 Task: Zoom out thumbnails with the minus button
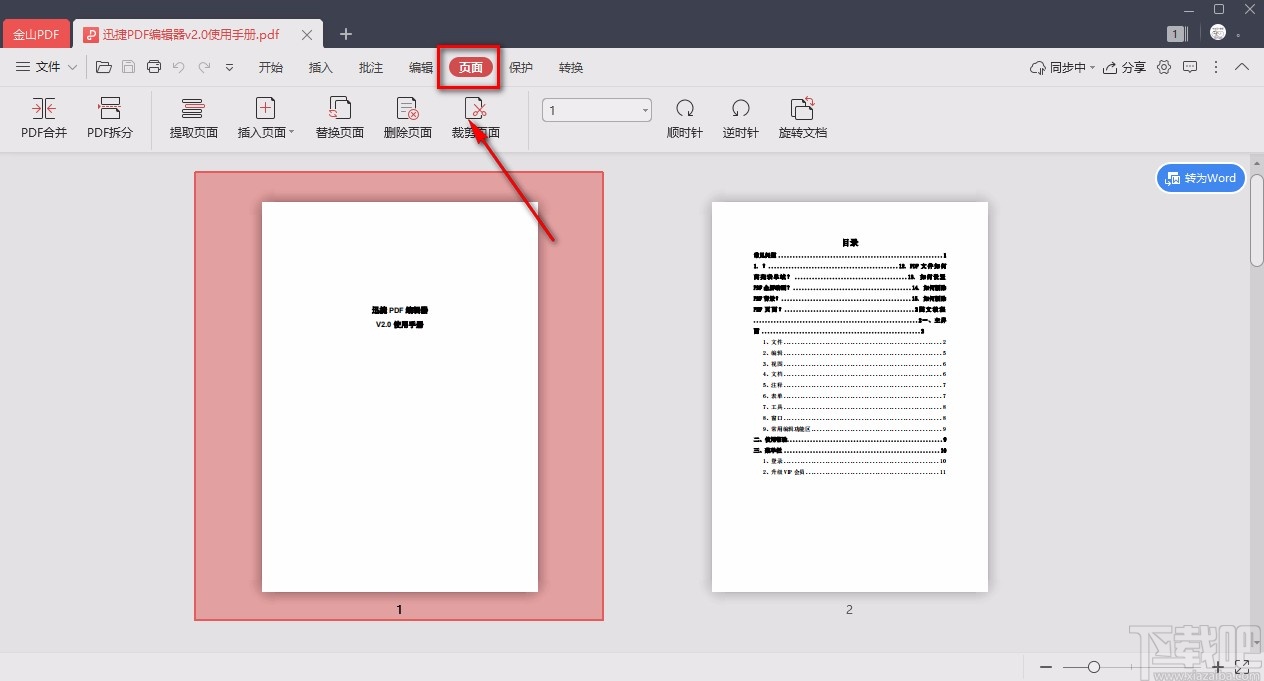point(1046,667)
